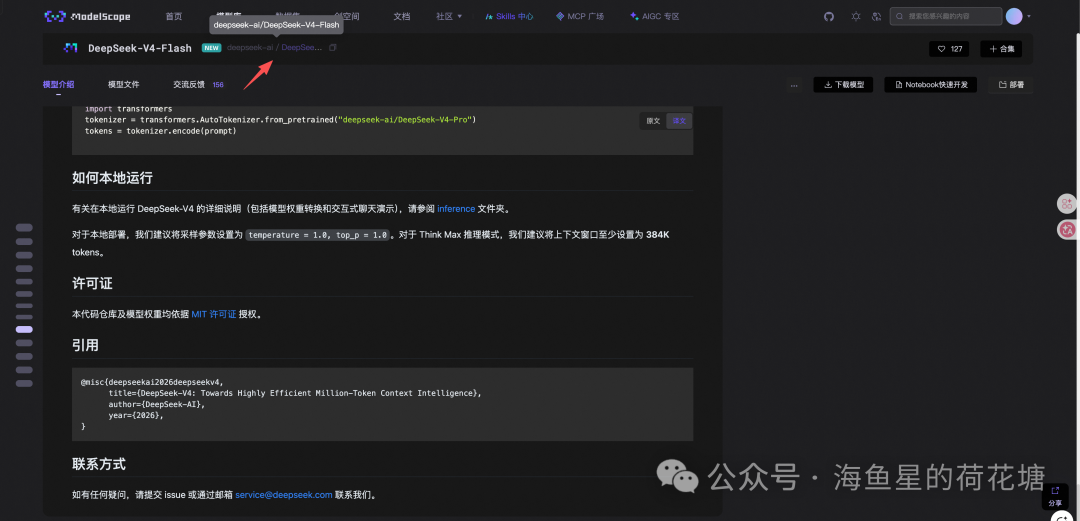Go to 首页 in navigation
This screenshot has height=521, width=1080.
[174, 17]
